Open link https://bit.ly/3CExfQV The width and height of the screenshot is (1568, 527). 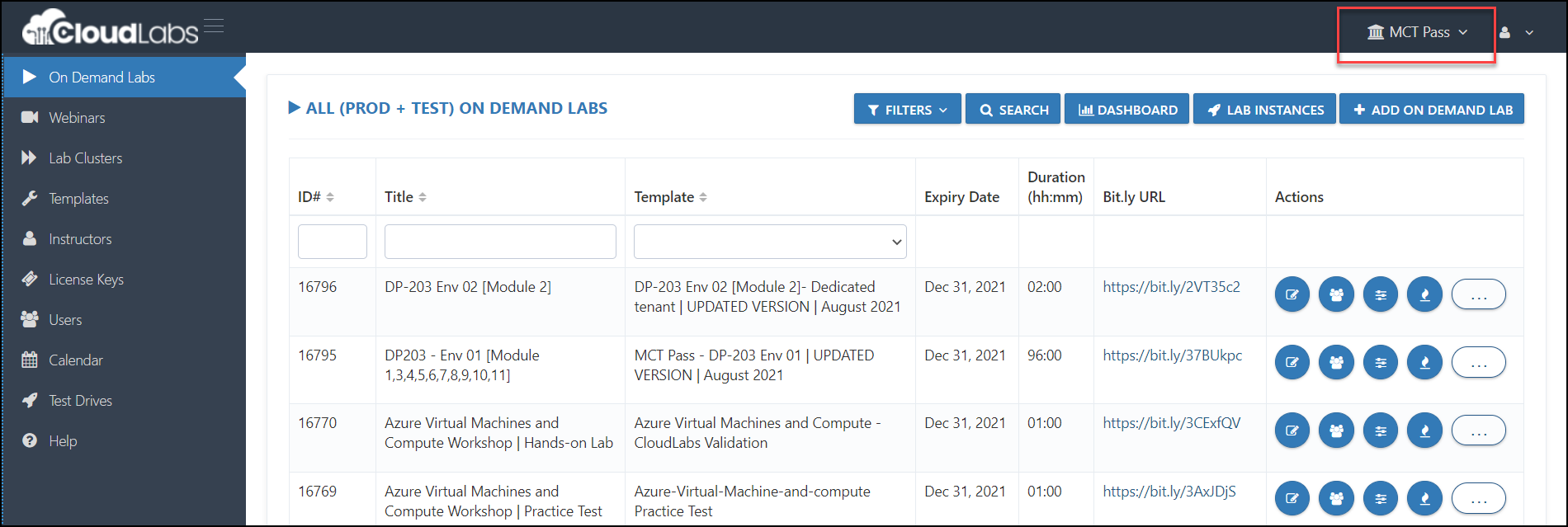(x=1171, y=423)
